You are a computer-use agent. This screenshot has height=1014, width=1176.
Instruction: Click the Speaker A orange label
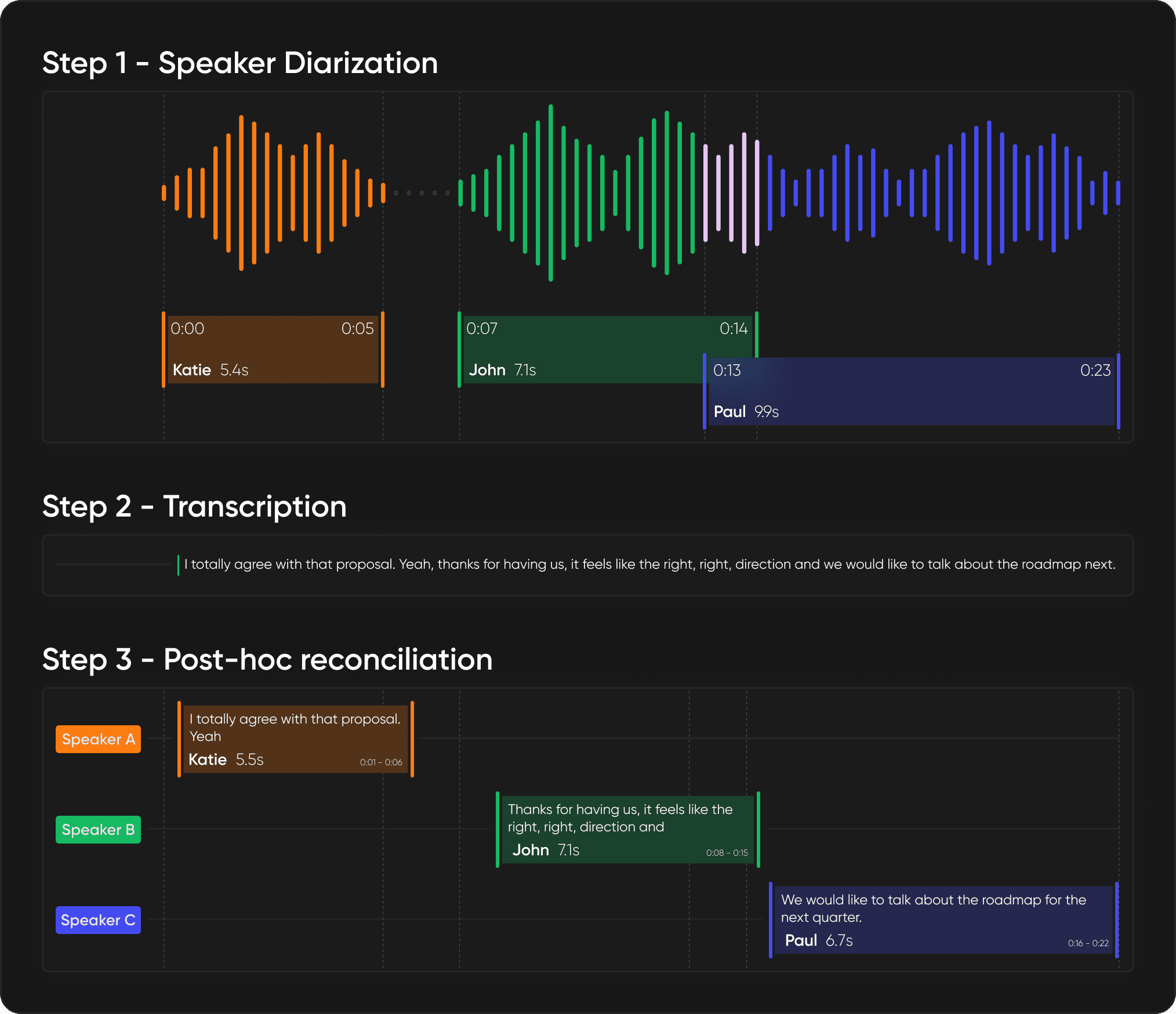pyautogui.click(x=98, y=739)
